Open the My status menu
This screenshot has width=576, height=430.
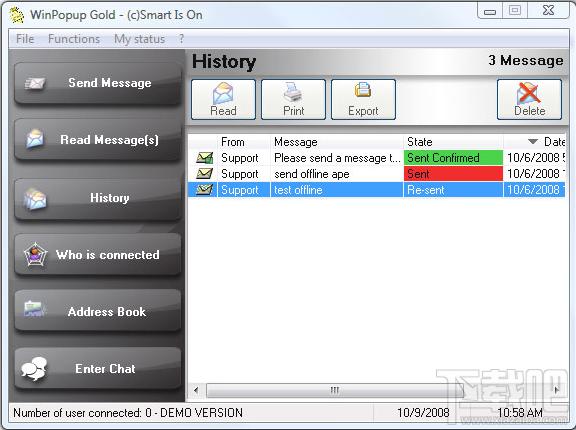(x=139, y=39)
